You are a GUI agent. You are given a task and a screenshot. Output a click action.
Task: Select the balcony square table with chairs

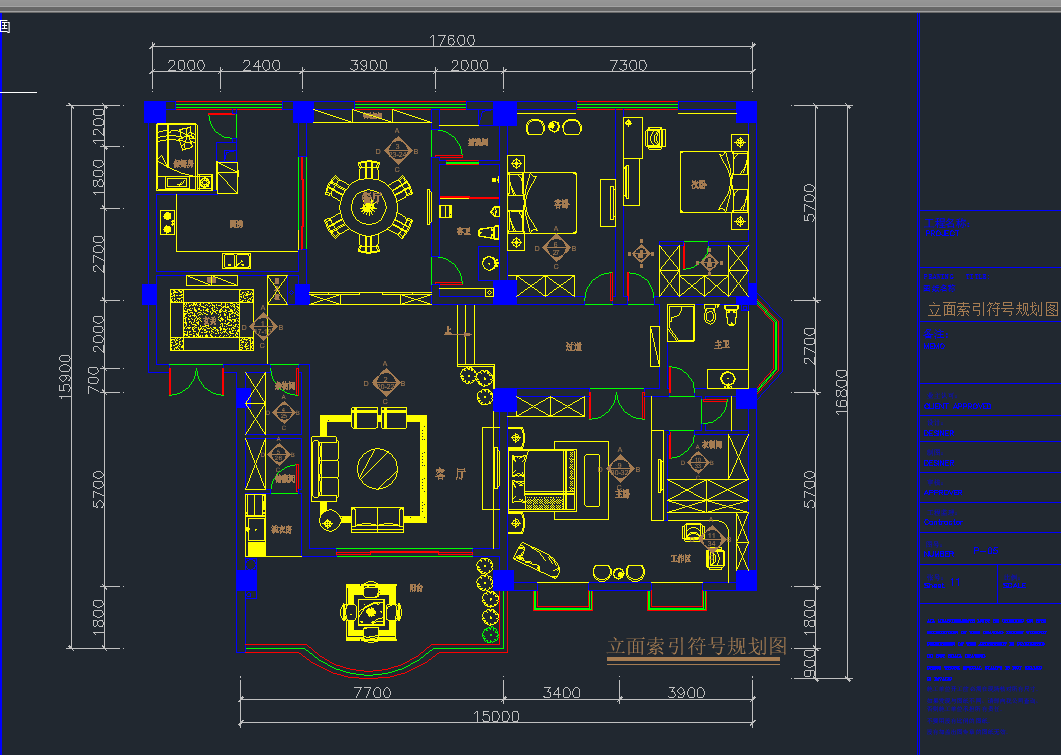tap(370, 611)
